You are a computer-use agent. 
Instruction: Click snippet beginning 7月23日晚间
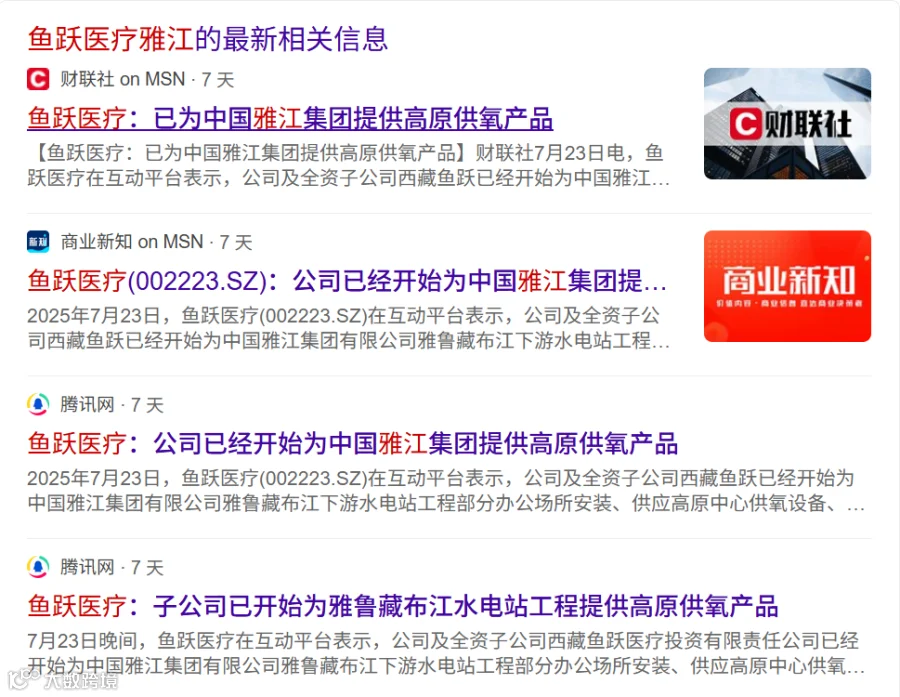tap(446, 653)
